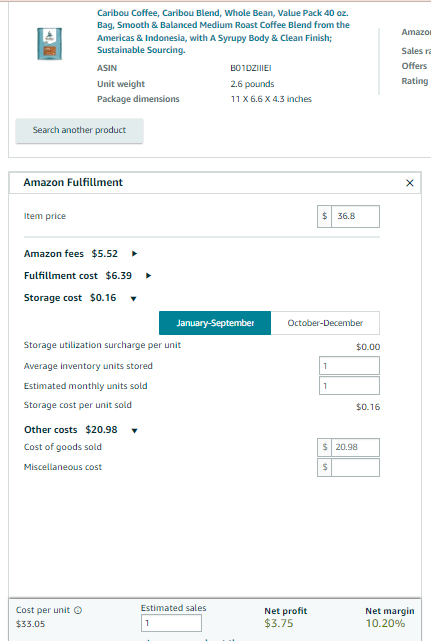Switch to October-December storage period

pyautogui.click(x=325, y=323)
